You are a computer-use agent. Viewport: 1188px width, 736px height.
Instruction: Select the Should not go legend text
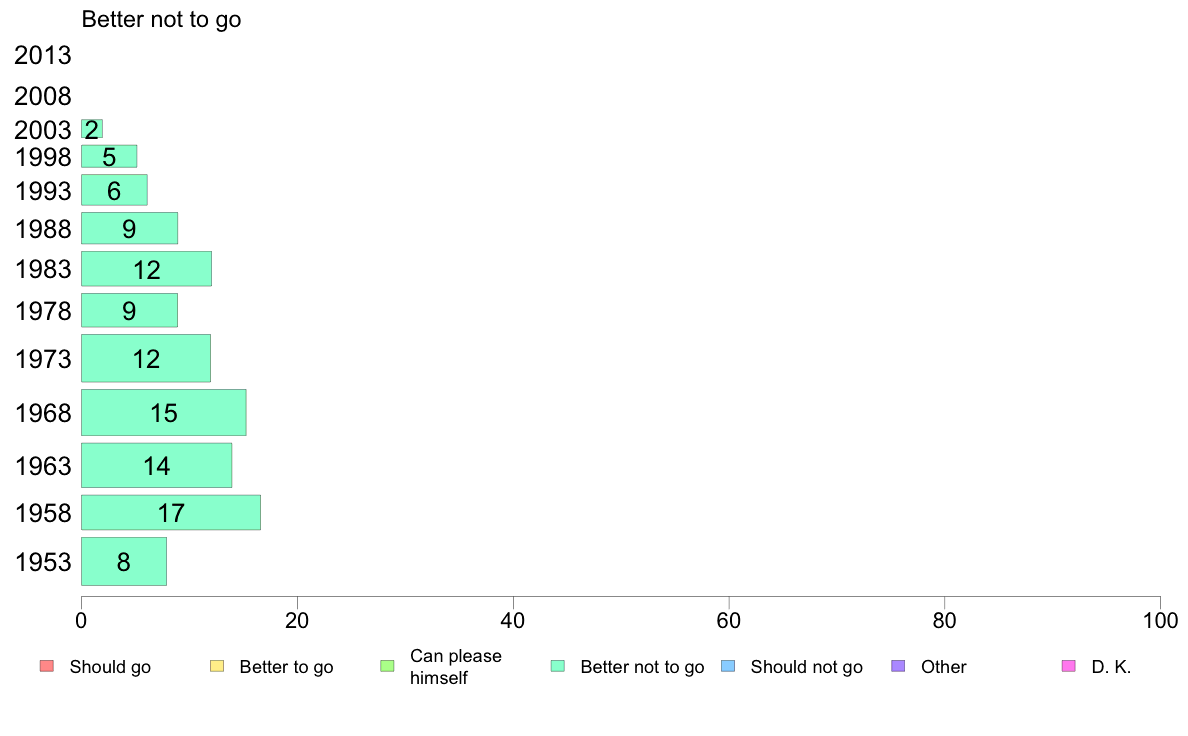point(806,667)
